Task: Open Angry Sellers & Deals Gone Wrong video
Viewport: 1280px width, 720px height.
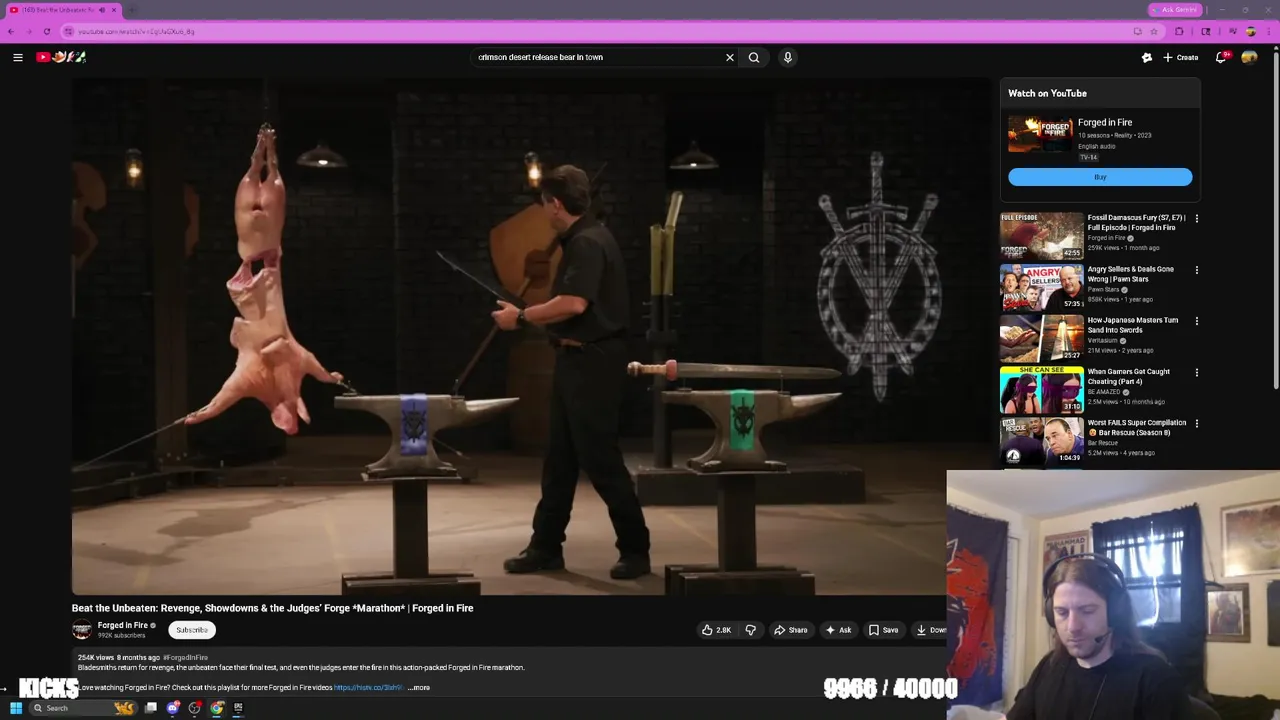Action: 1131,274
